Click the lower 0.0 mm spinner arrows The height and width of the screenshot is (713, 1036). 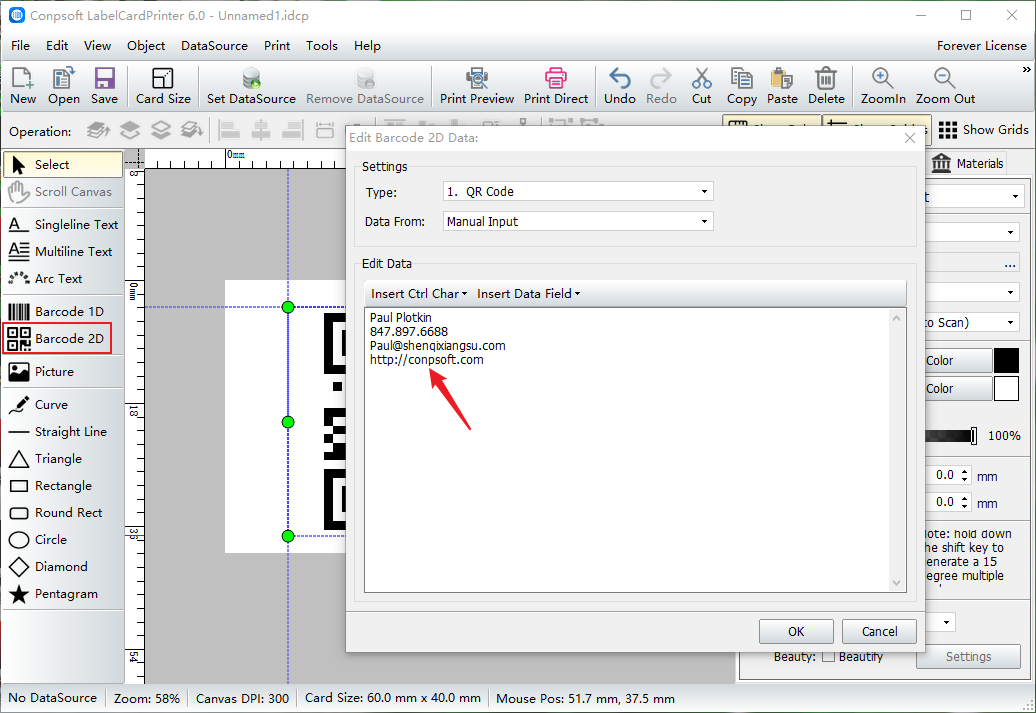pyautogui.click(x=965, y=502)
